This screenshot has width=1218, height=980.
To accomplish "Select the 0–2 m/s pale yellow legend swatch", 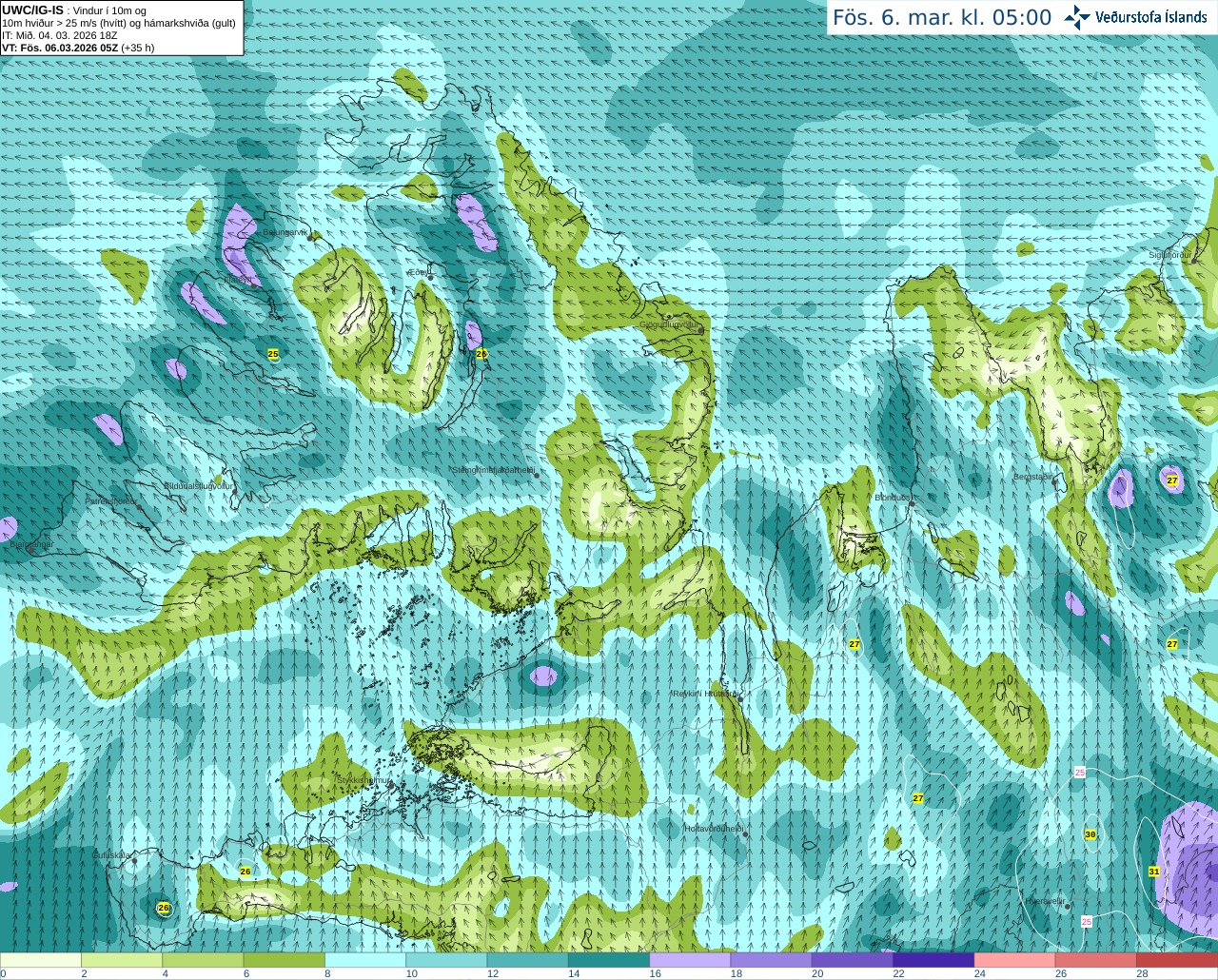I will [x=41, y=959].
